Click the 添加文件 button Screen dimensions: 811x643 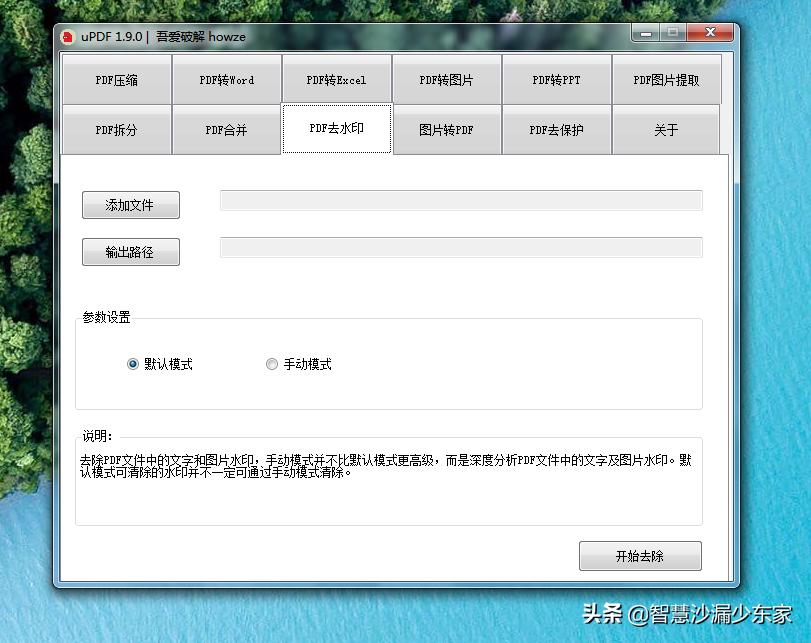click(130, 205)
